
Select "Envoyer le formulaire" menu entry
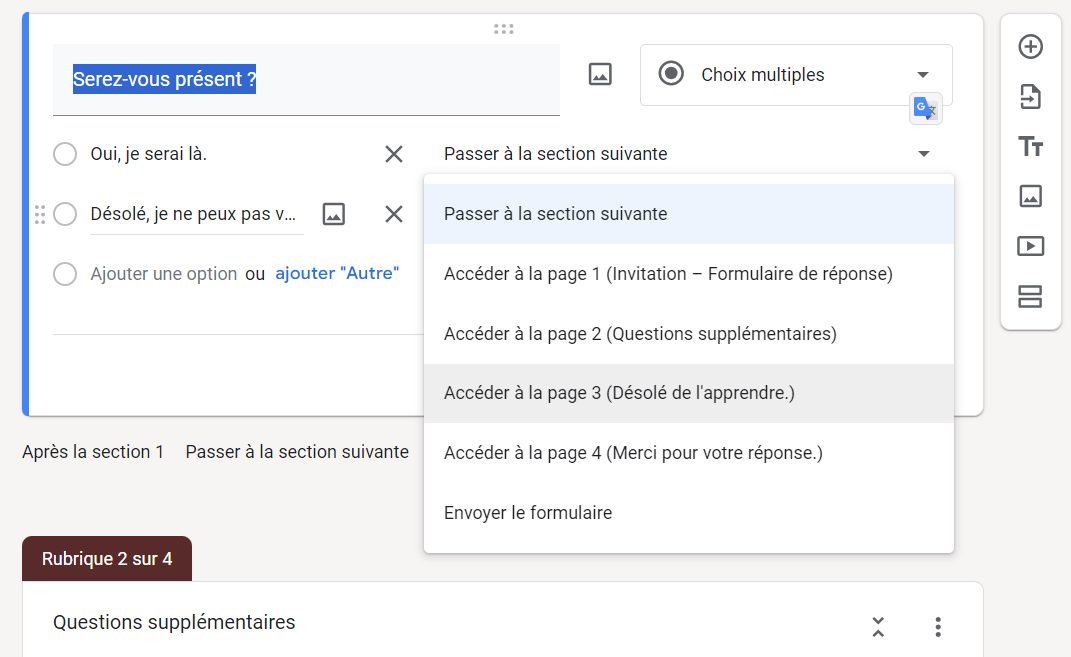pos(528,513)
